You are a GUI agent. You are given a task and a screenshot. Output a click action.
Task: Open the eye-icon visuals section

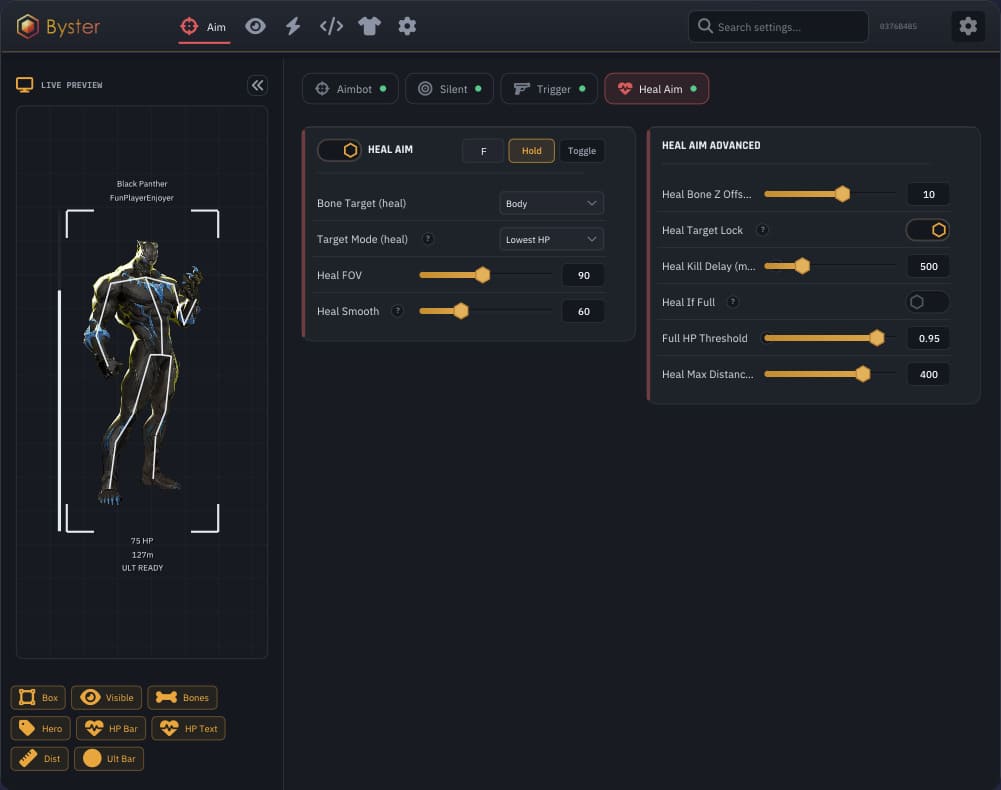coord(255,26)
